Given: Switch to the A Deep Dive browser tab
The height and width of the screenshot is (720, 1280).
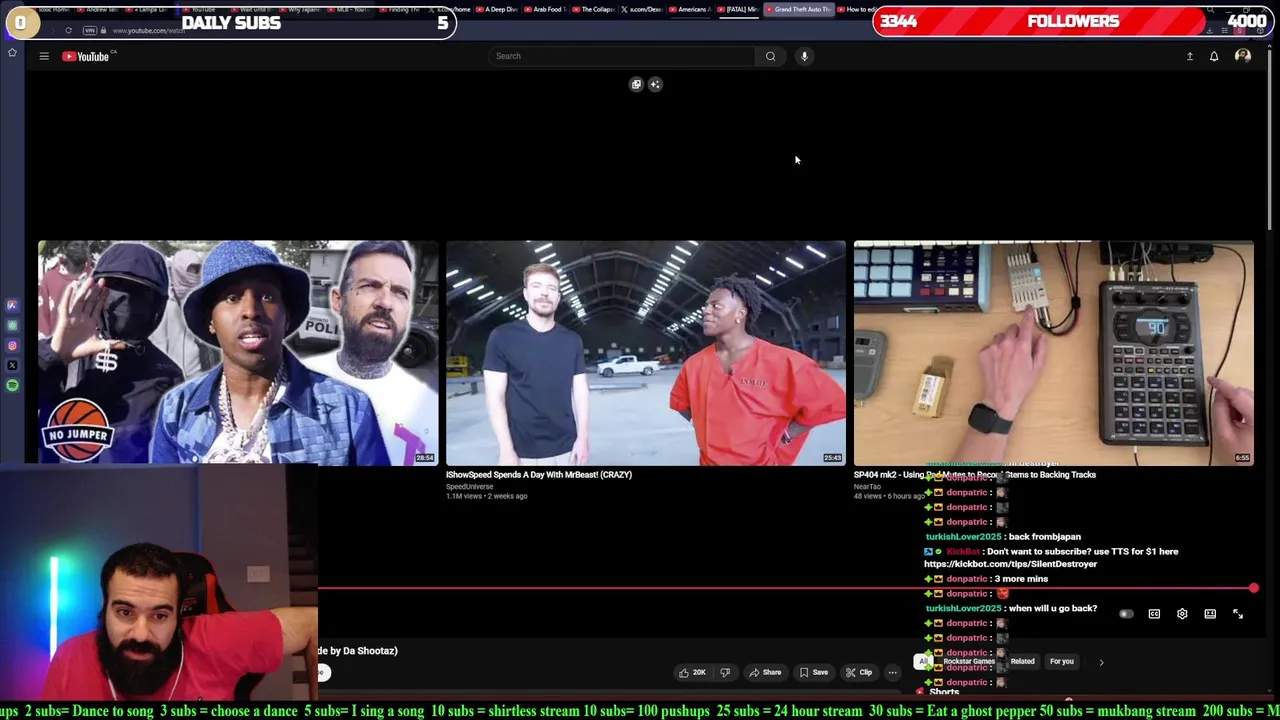Looking at the screenshot, I should (x=497, y=9).
